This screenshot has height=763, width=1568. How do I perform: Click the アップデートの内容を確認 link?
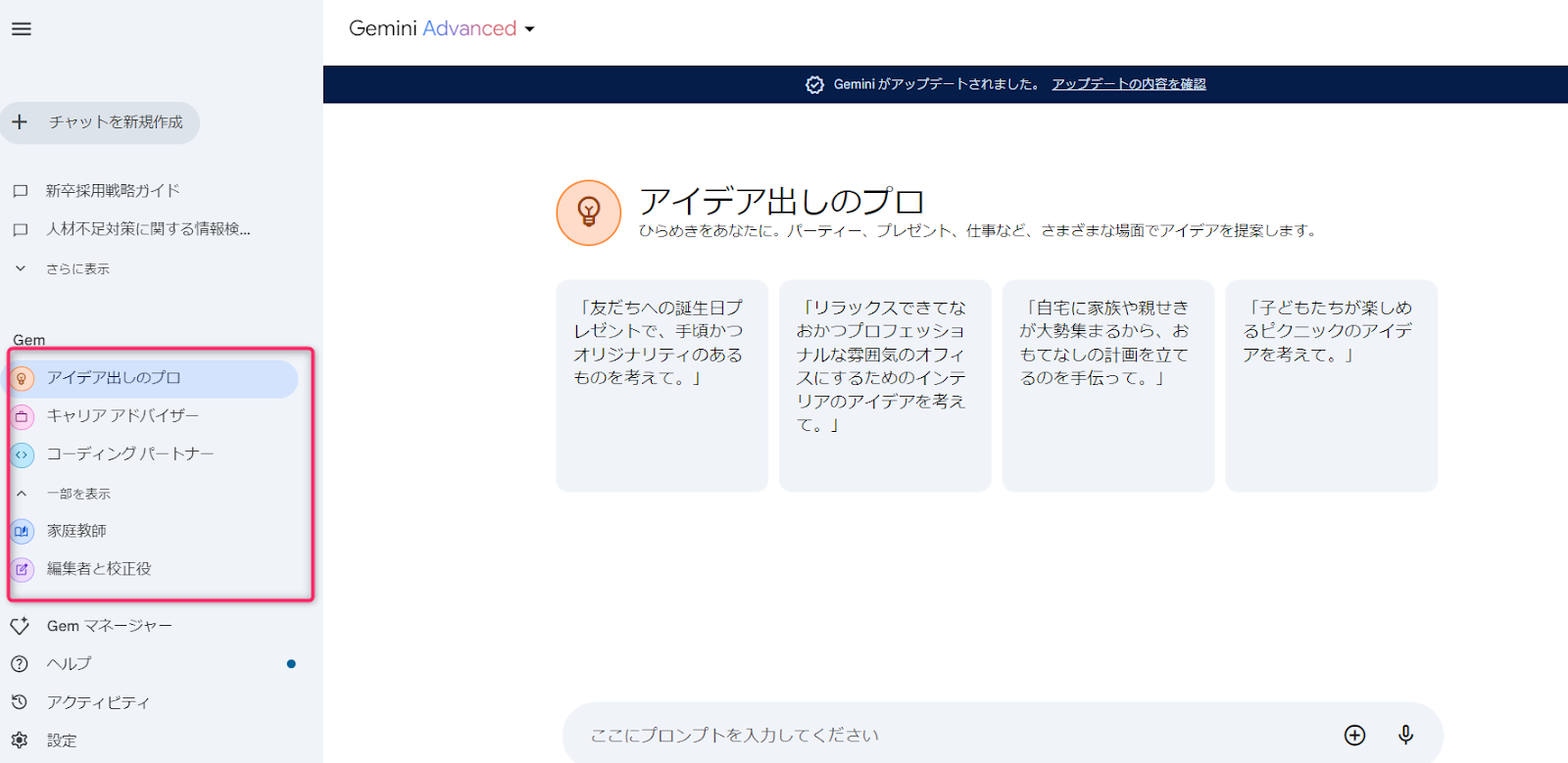[x=1128, y=84]
